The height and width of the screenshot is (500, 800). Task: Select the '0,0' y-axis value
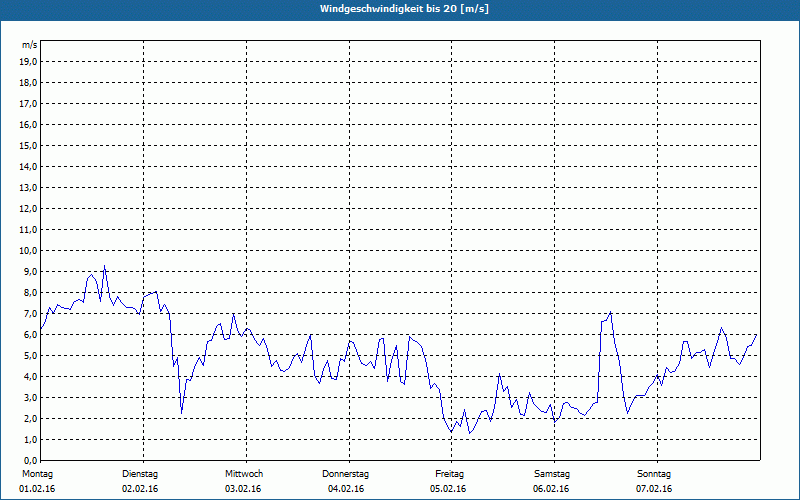pos(31,460)
